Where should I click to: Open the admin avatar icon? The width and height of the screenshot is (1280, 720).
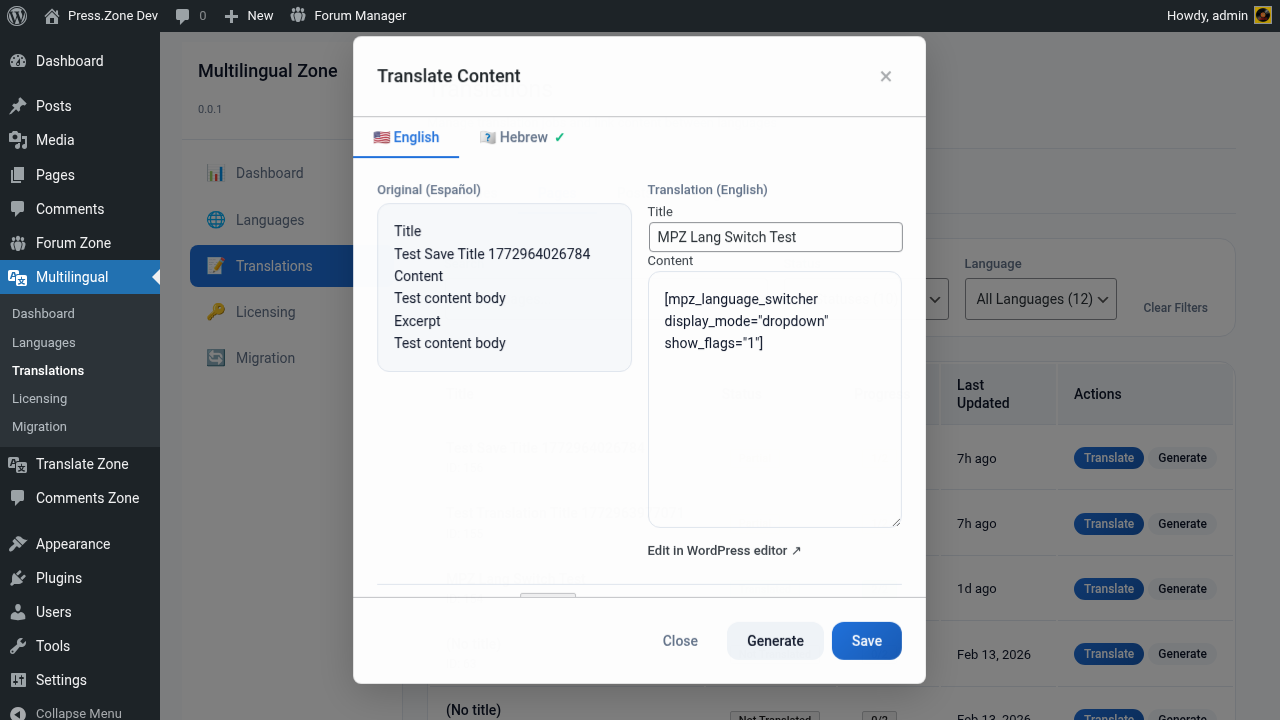1263,16
